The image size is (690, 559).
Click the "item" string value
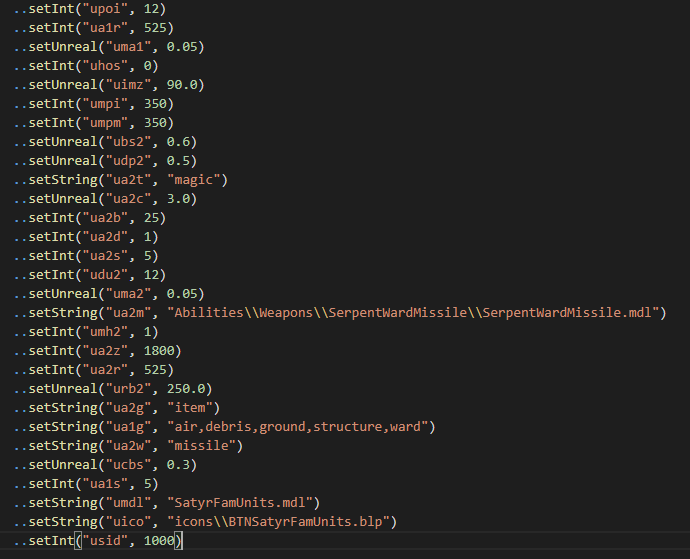[190, 408]
